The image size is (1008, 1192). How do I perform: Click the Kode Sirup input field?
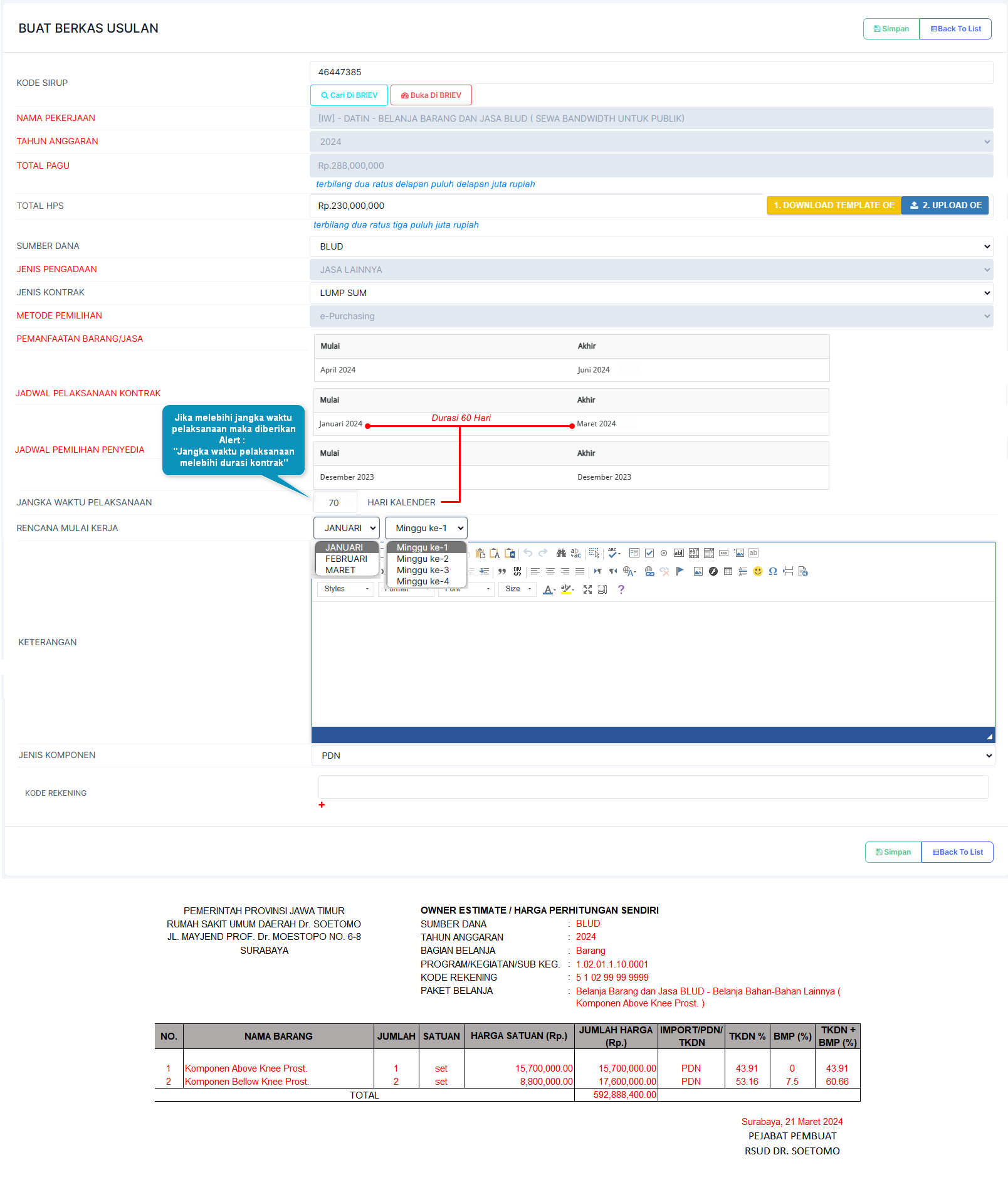pyautogui.click(x=652, y=72)
